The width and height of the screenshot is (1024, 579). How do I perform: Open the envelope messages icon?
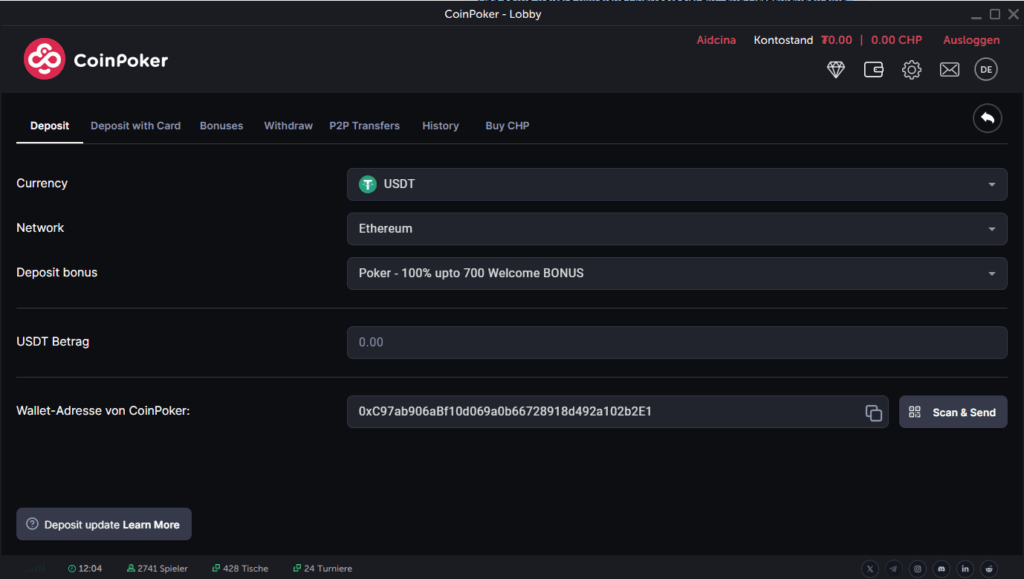tap(949, 70)
